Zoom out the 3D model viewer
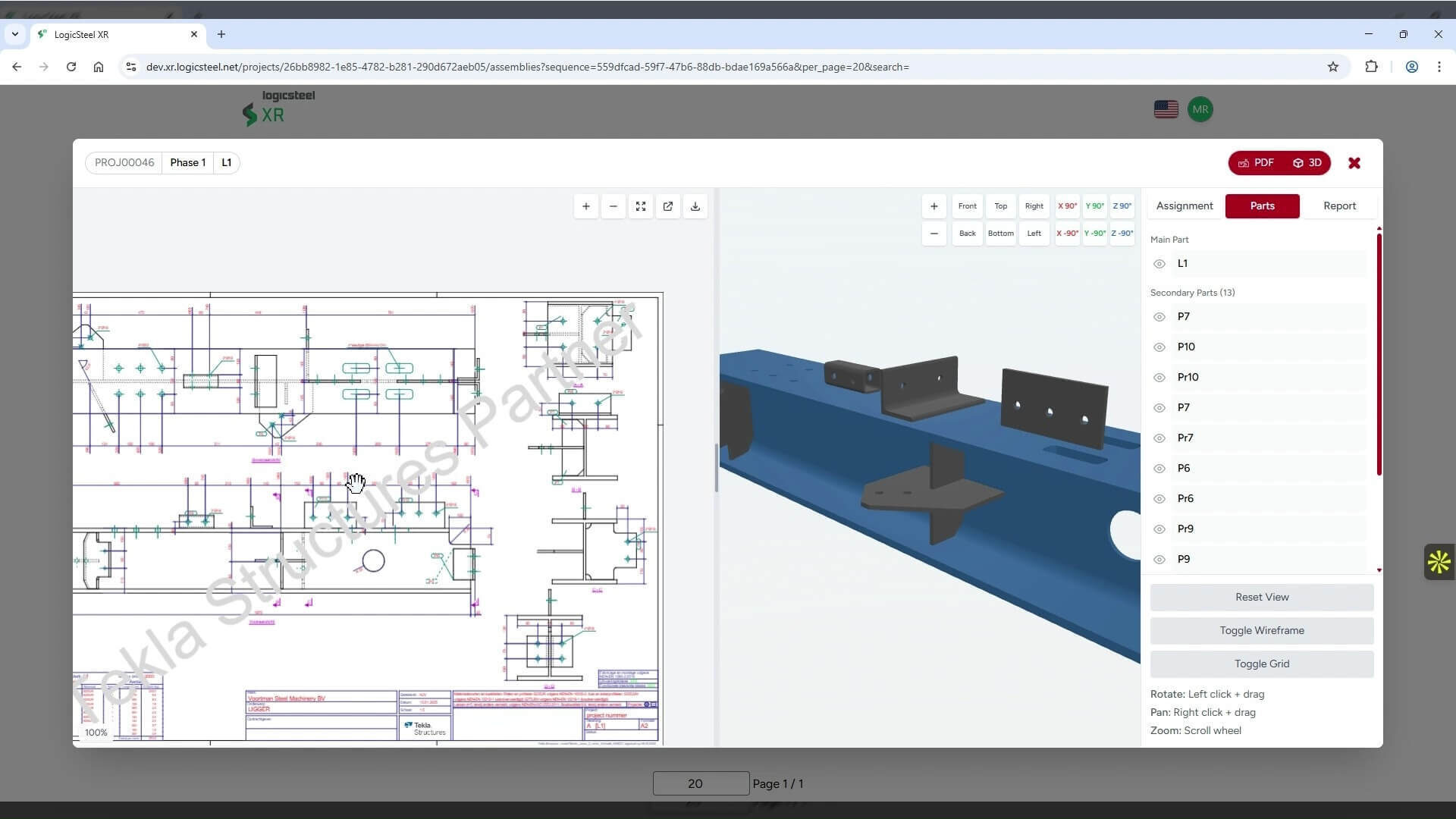The width and height of the screenshot is (1456, 819). [x=934, y=234]
